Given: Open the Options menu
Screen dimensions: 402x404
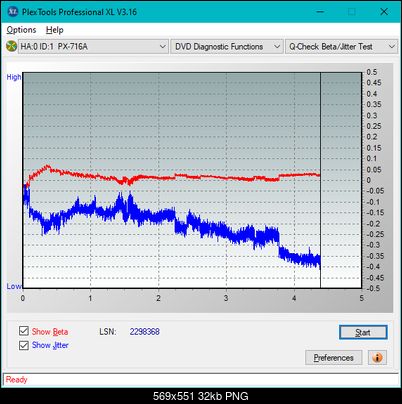Looking at the screenshot, I should coord(21,30).
